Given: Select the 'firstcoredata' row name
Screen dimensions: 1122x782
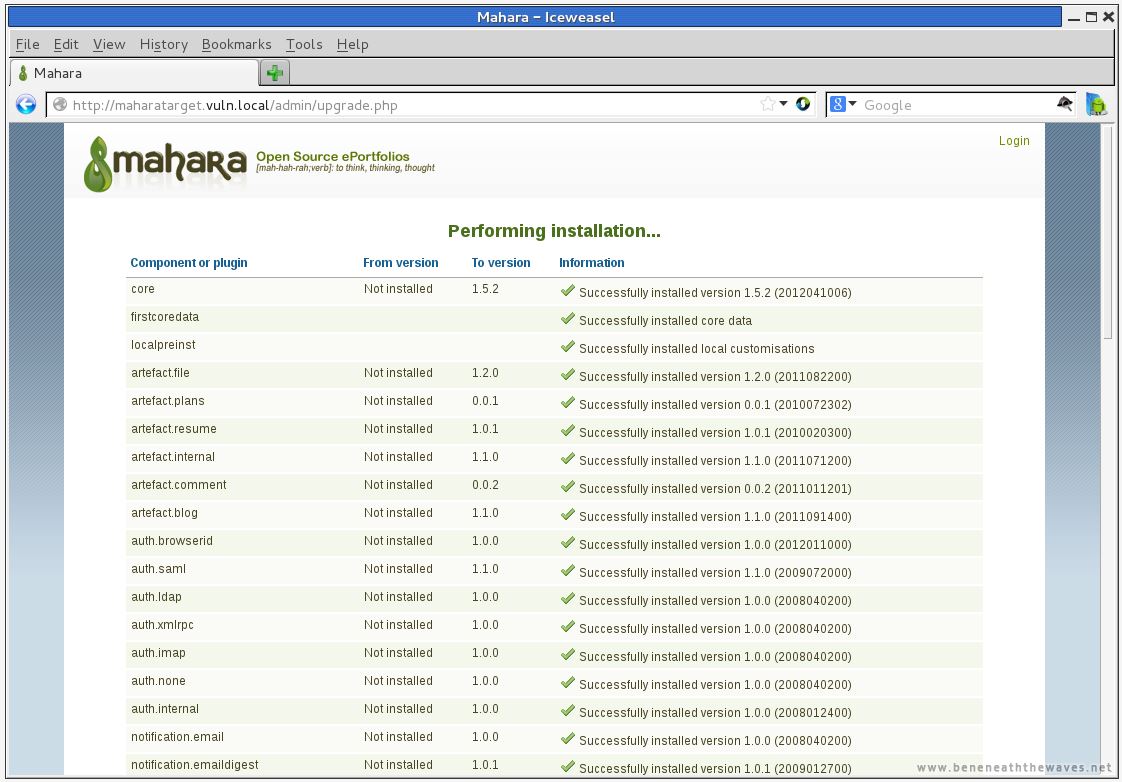Looking at the screenshot, I should pos(165,317).
